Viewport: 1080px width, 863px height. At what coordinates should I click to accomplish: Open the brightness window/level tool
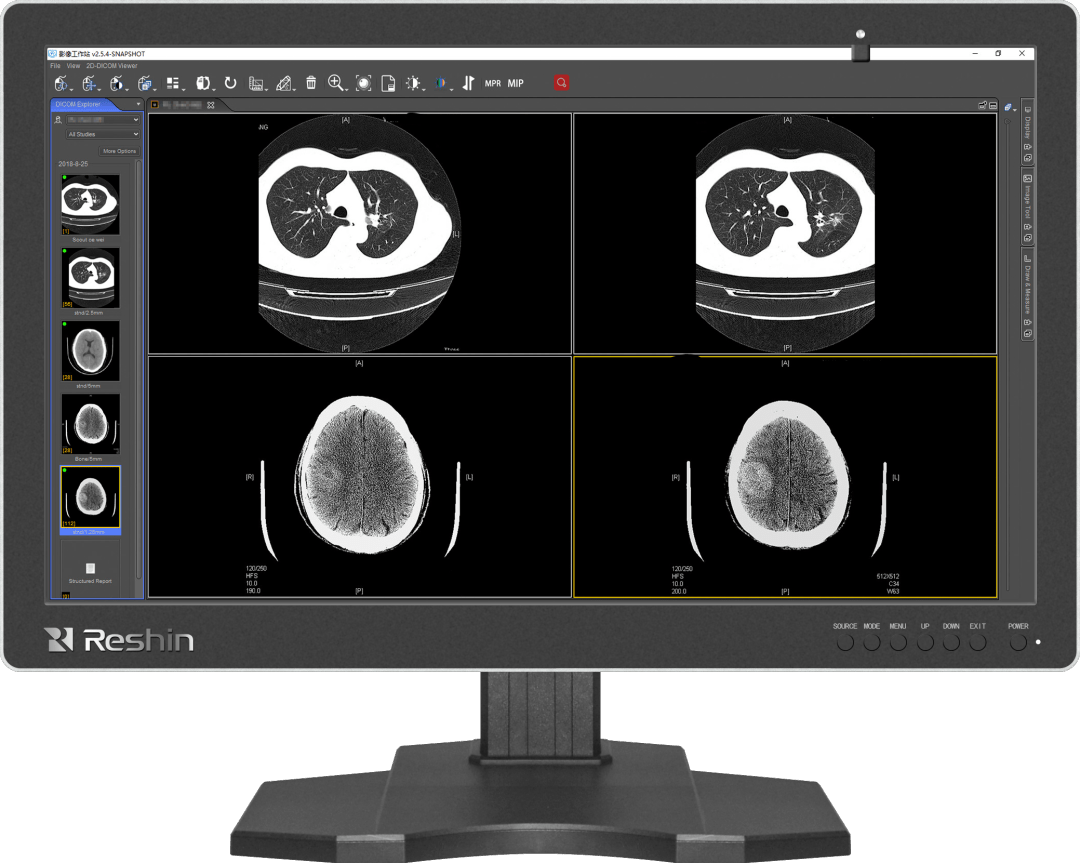414,84
